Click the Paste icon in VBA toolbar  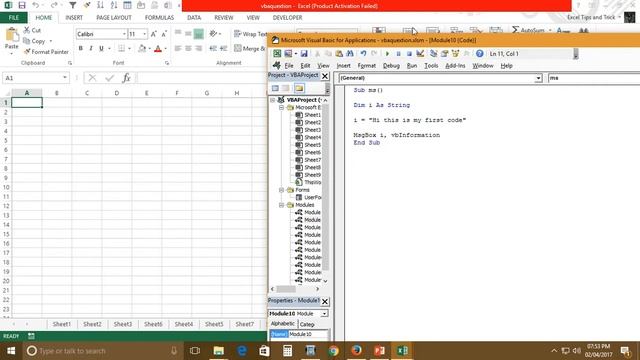click(x=339, y=53)
